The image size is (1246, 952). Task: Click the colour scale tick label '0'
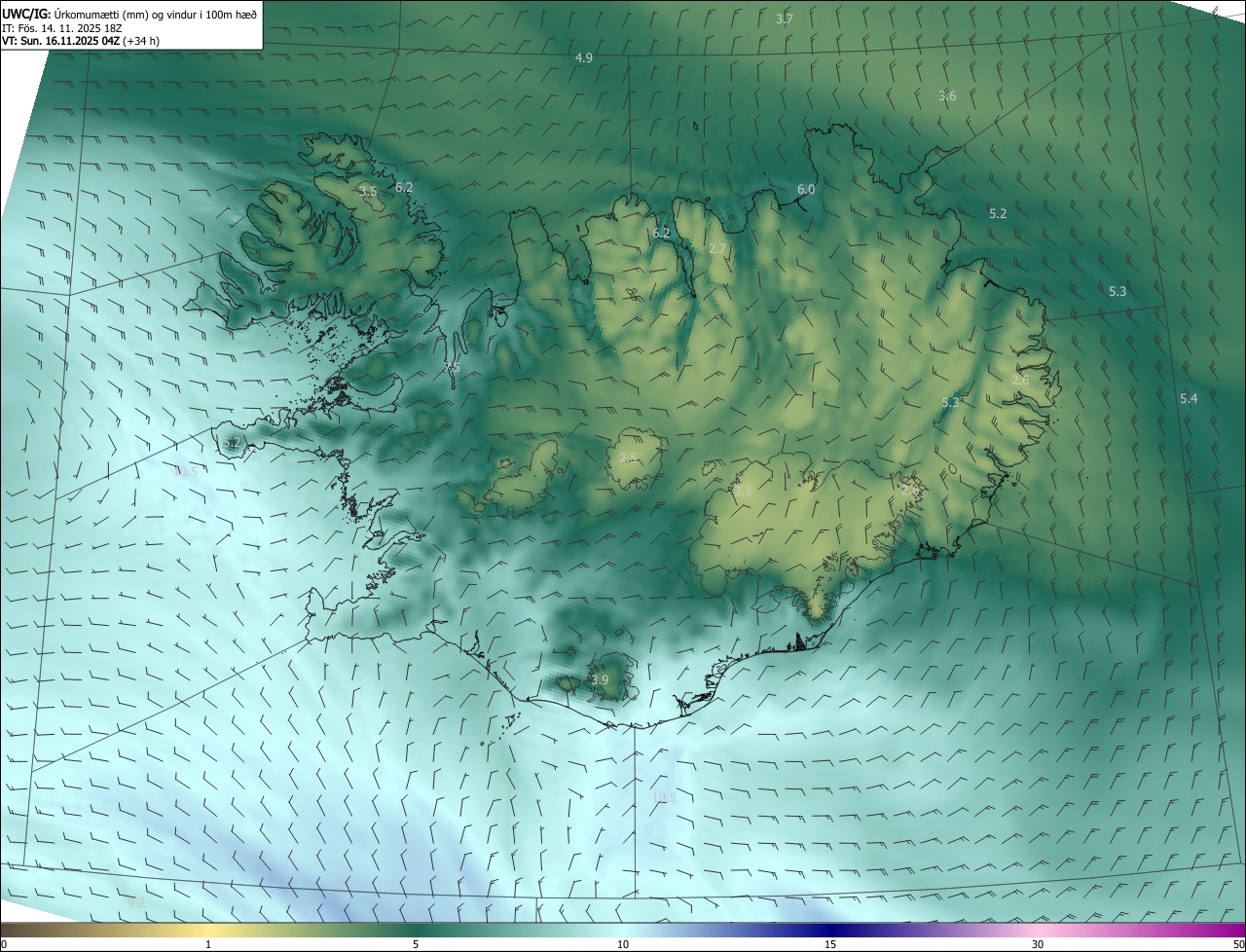(x=4, y=944)
